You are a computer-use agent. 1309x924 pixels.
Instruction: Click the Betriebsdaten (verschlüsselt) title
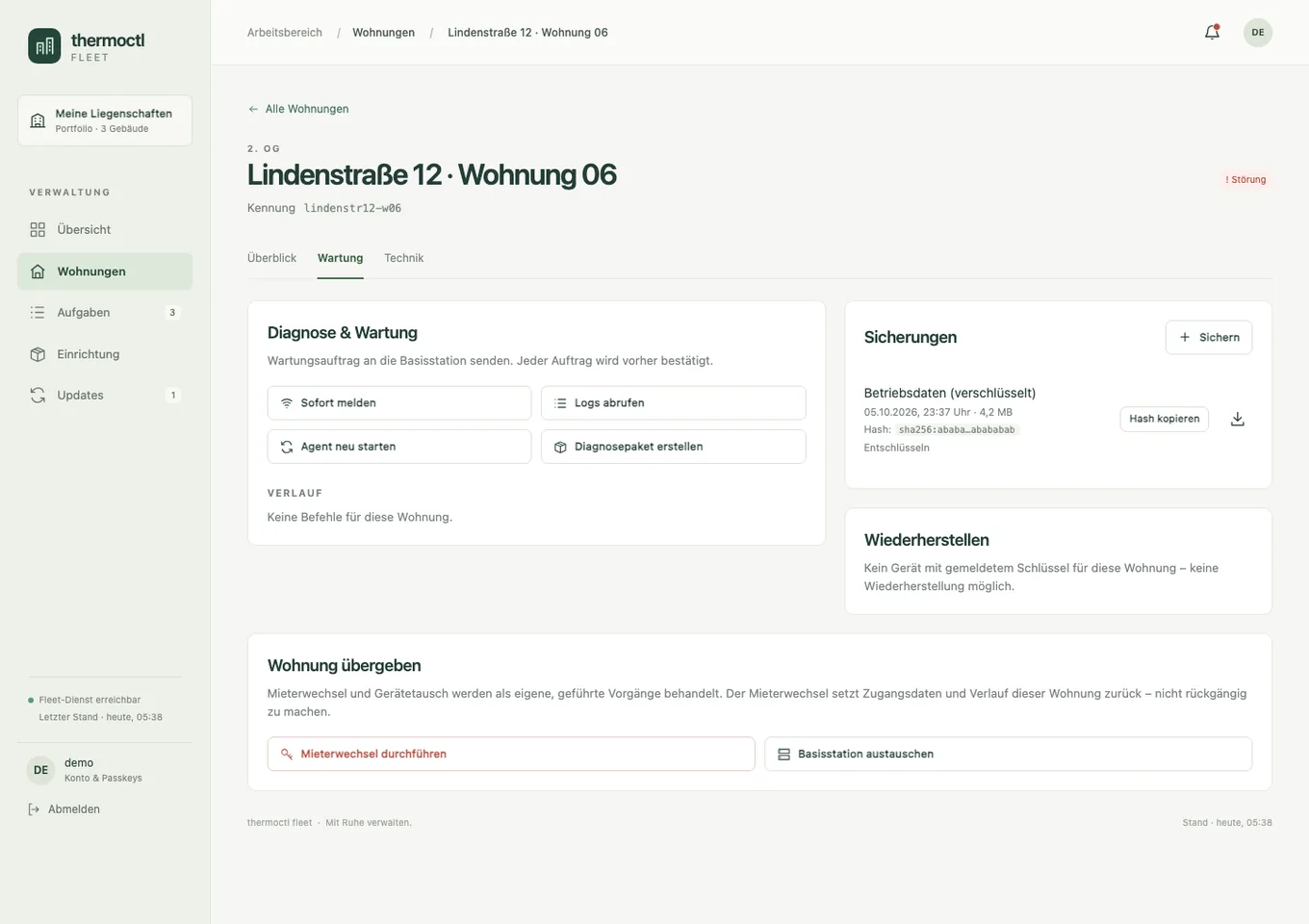(950, 393)
